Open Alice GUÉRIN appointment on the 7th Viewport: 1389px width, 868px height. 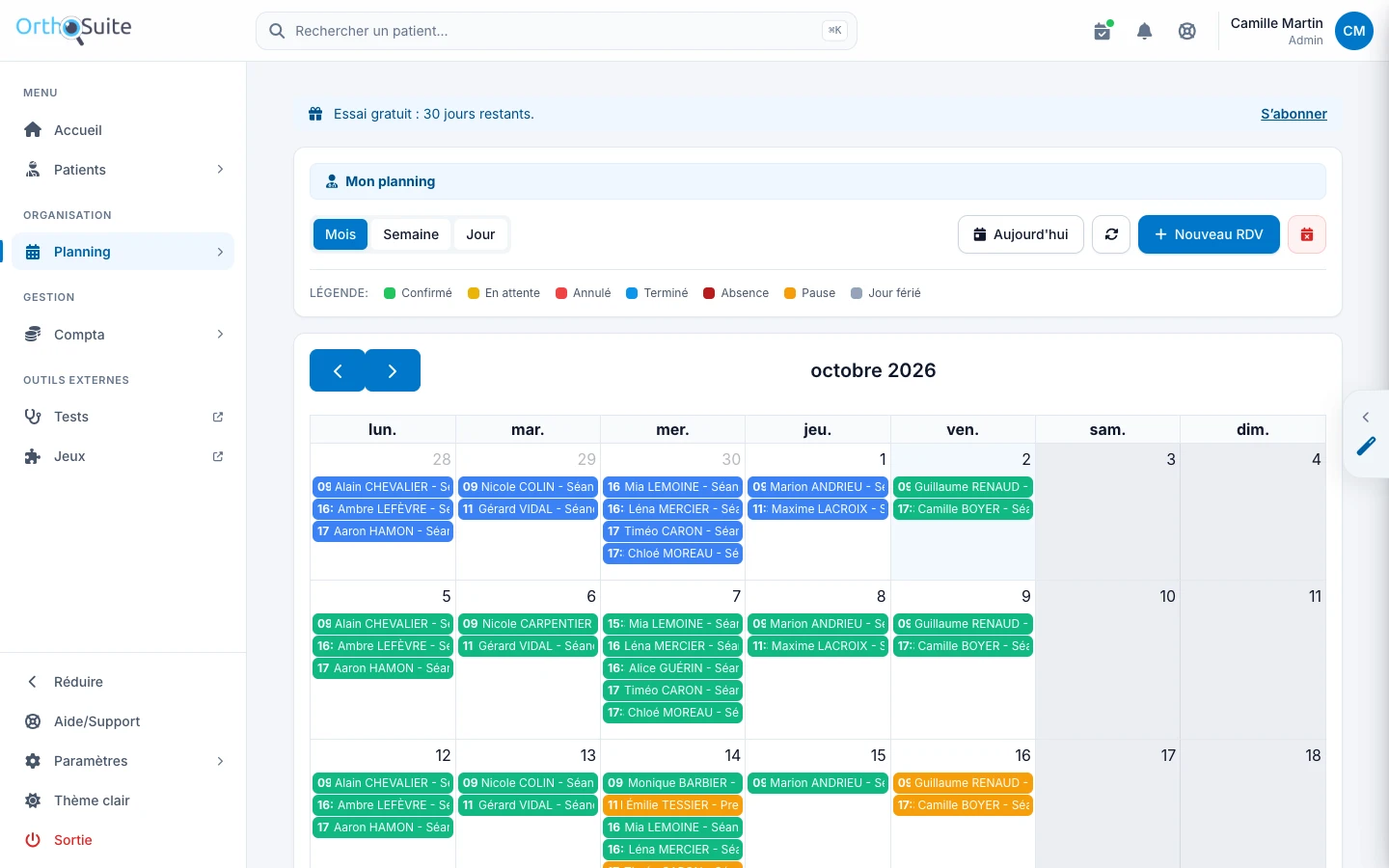[x=672, y=668]
